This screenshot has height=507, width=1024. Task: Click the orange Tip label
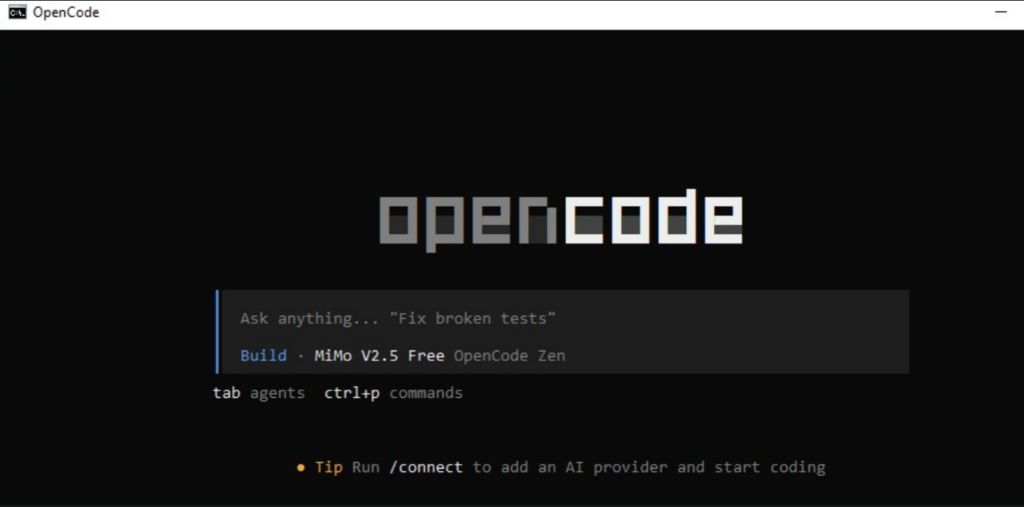328,468
